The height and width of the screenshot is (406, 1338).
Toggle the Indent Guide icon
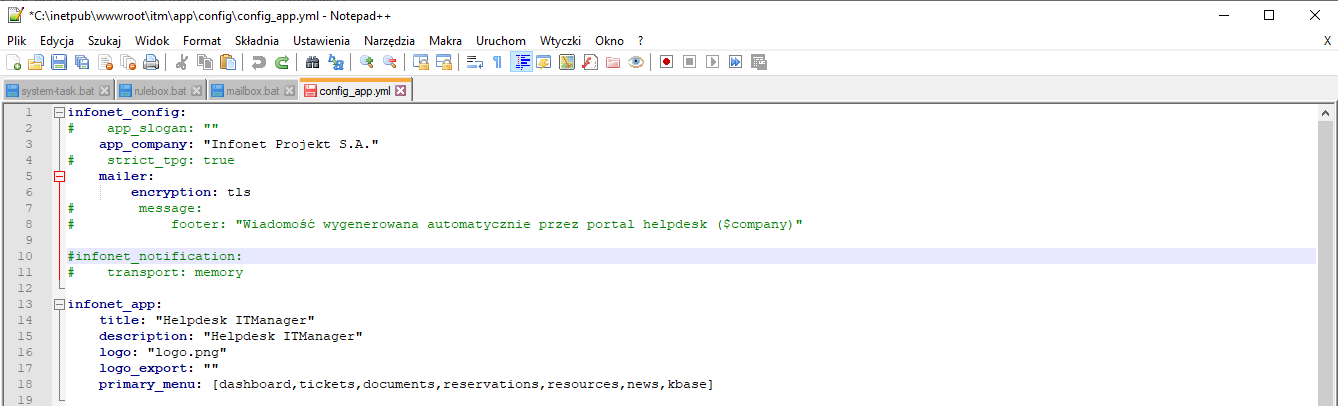[521, 62]
